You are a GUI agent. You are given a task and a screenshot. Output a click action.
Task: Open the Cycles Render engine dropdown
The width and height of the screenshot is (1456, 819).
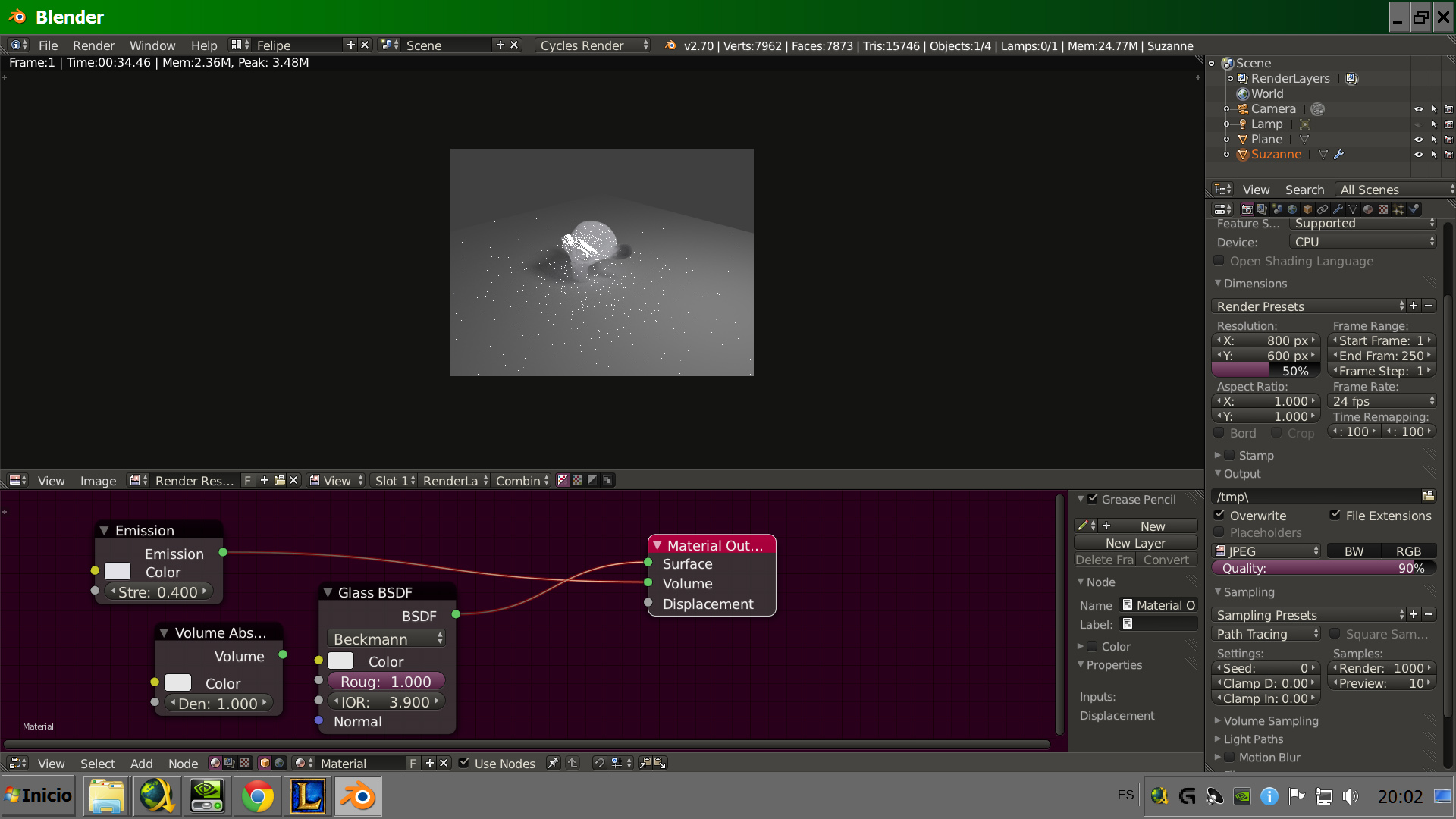point(593,45)
